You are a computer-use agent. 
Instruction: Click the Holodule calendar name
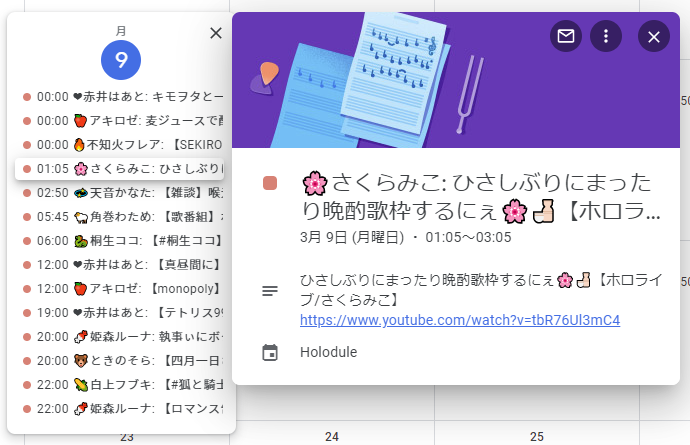[329, 352]
